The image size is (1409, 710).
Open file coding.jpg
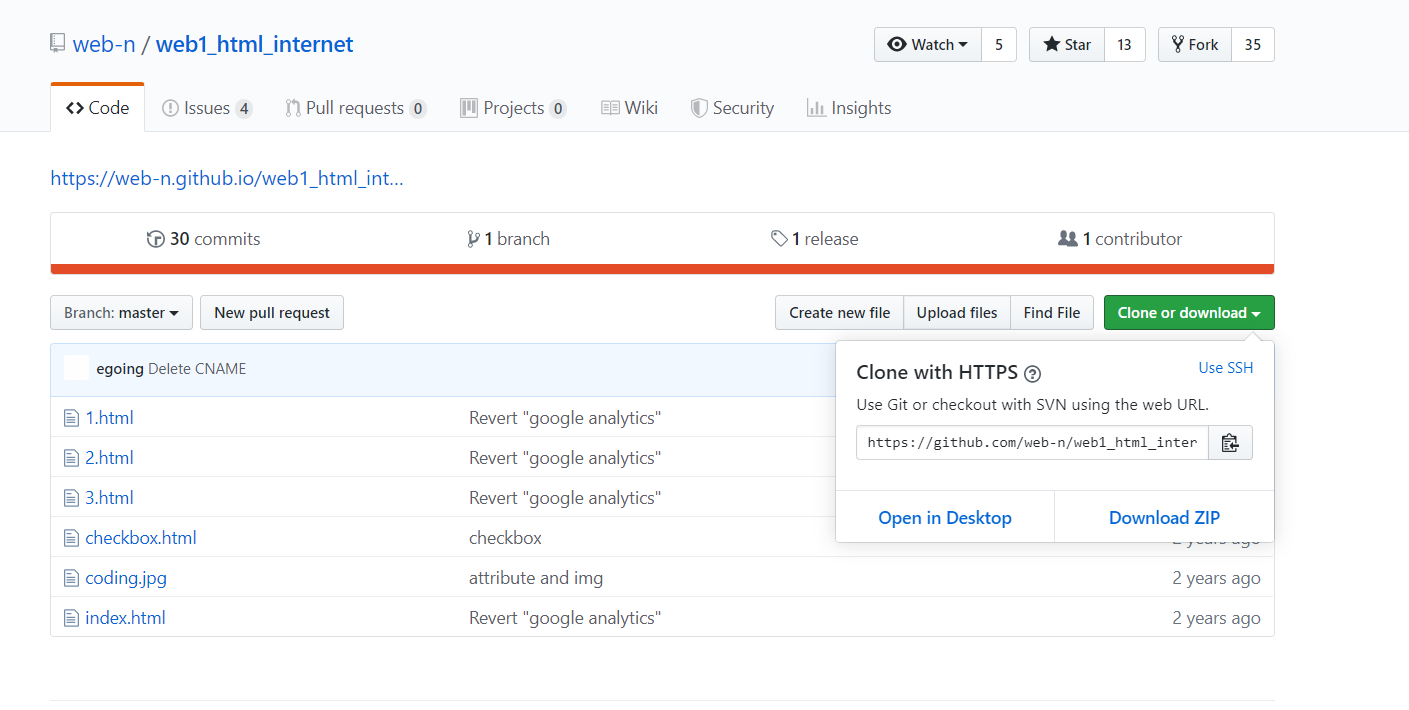126,578
